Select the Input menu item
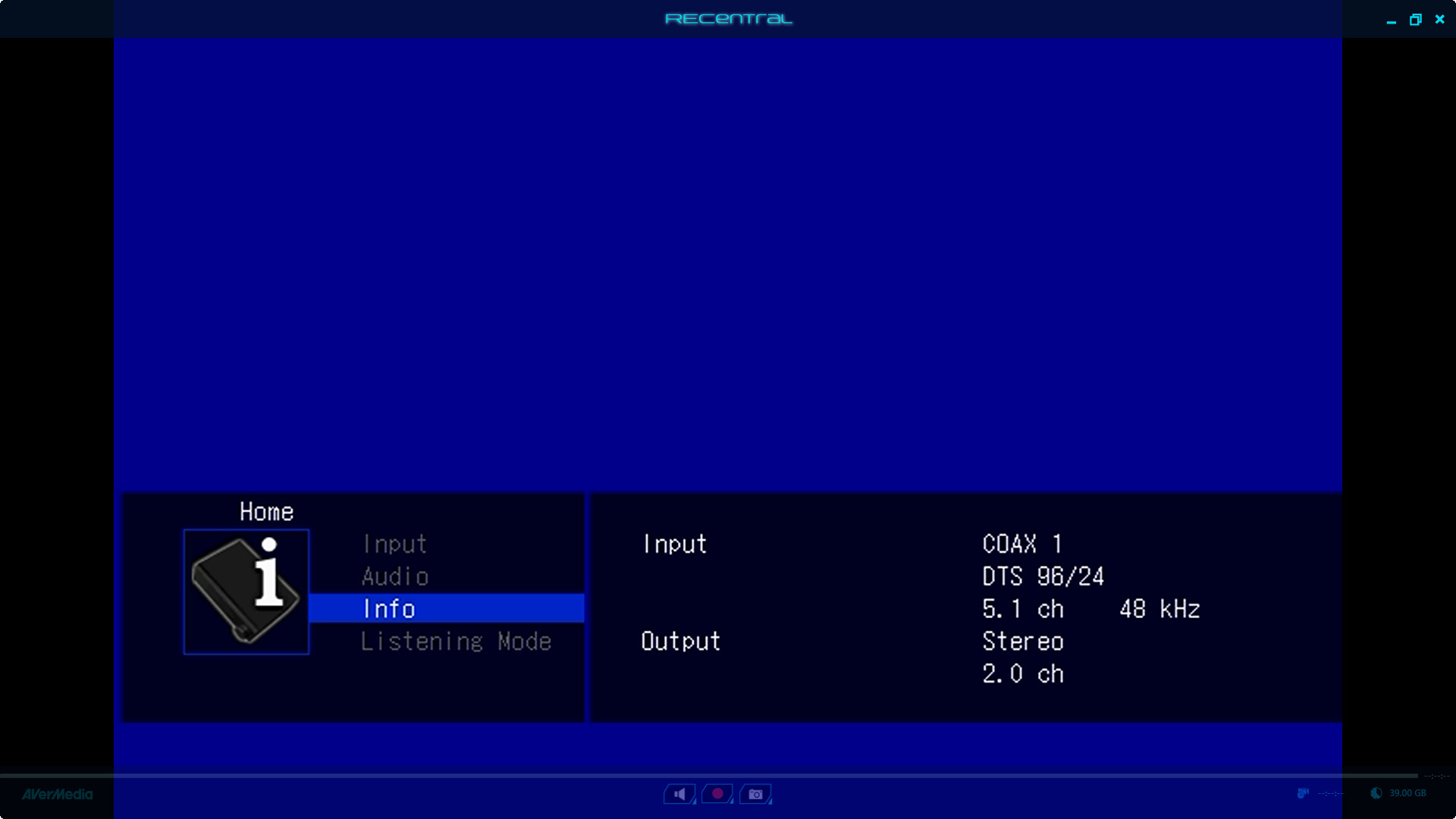The width and height of the screenshot is (1456, 819). pos(394,544)
